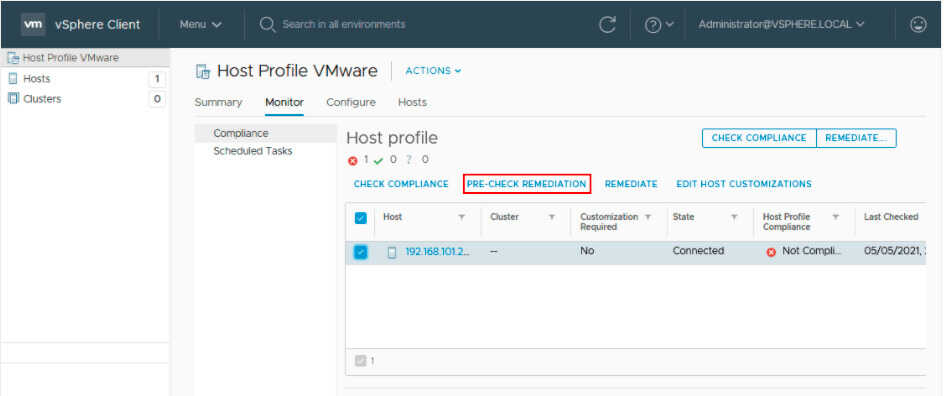The image size is (944, 396).
Task: Click the green compliant check icon
Action: 378,161
